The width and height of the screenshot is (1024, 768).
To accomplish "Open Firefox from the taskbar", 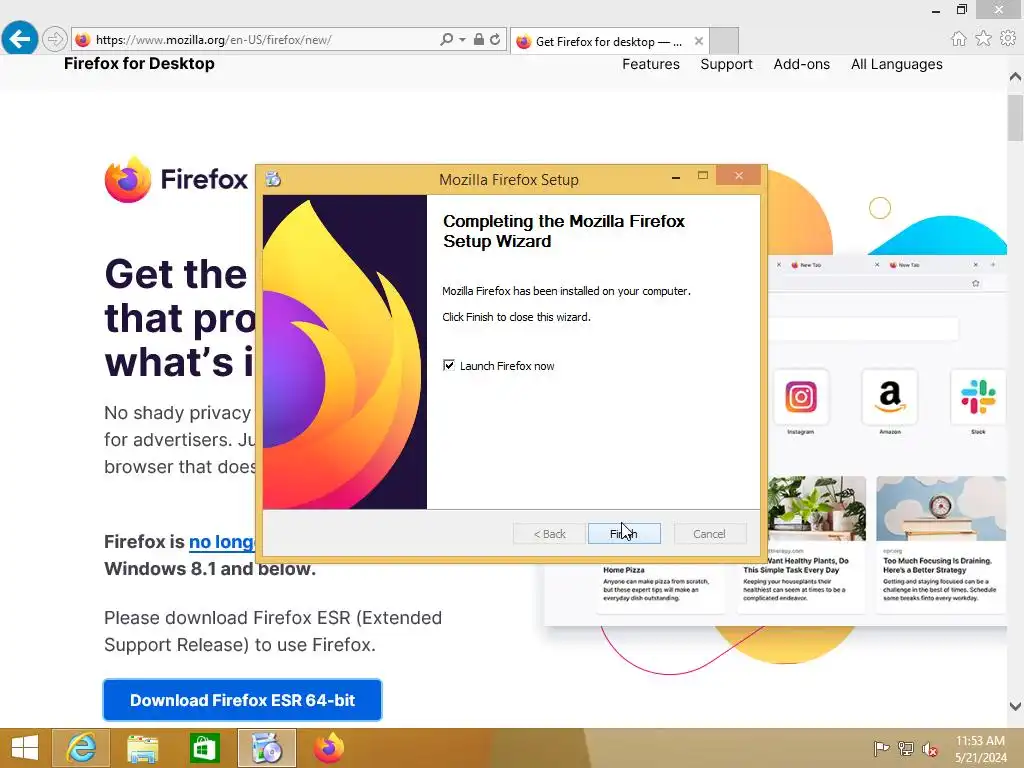I will coord(328,748).
